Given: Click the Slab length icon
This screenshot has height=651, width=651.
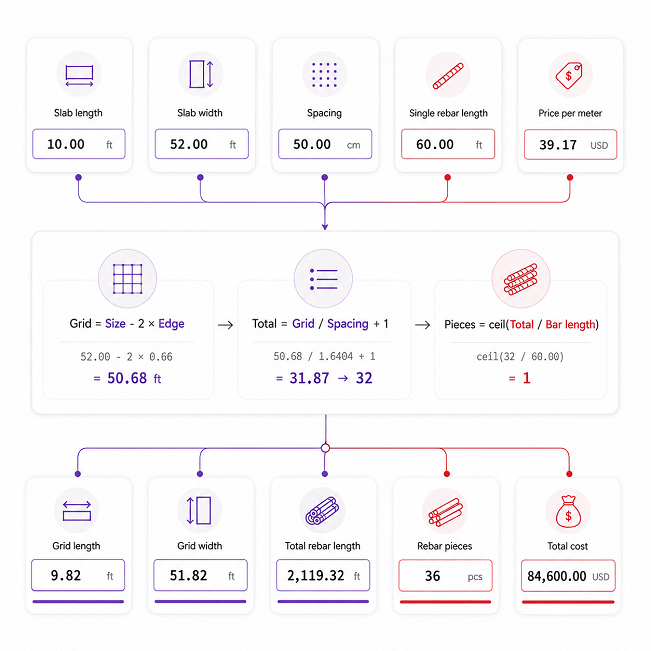Looking at the screenshot, I should pos(79,75).
